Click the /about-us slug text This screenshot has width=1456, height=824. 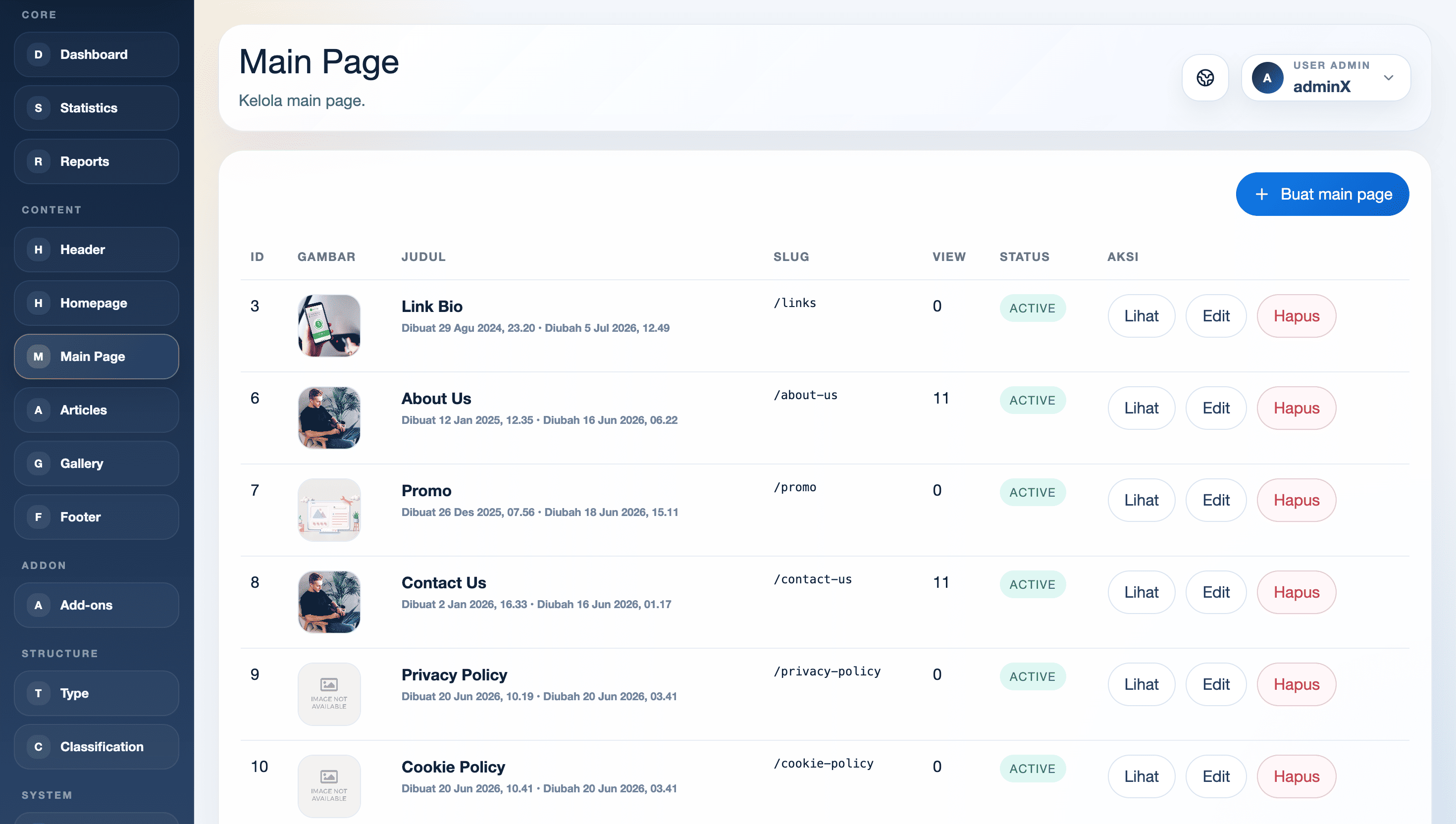point(805,395)
